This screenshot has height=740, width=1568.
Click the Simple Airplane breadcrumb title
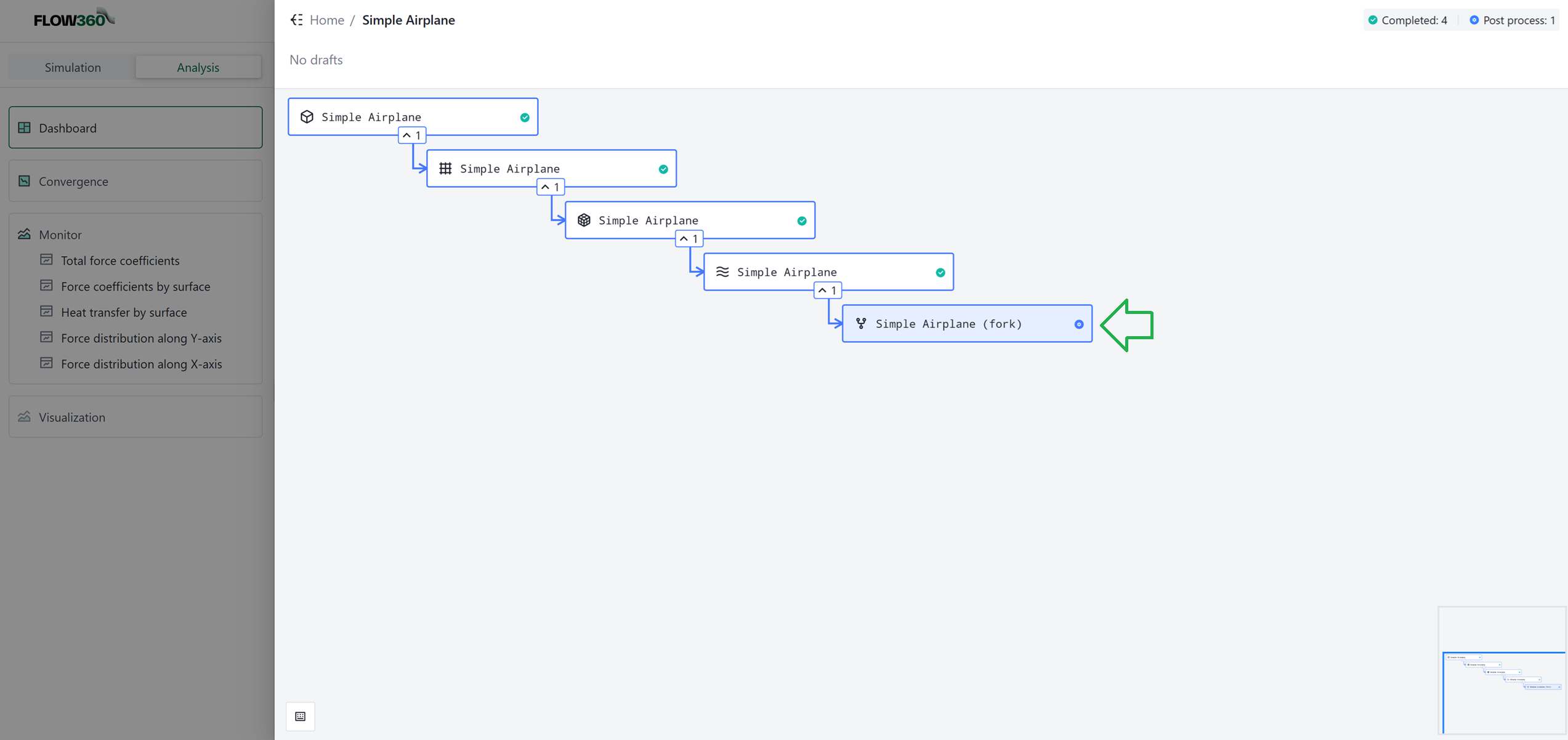click(408, 20)
